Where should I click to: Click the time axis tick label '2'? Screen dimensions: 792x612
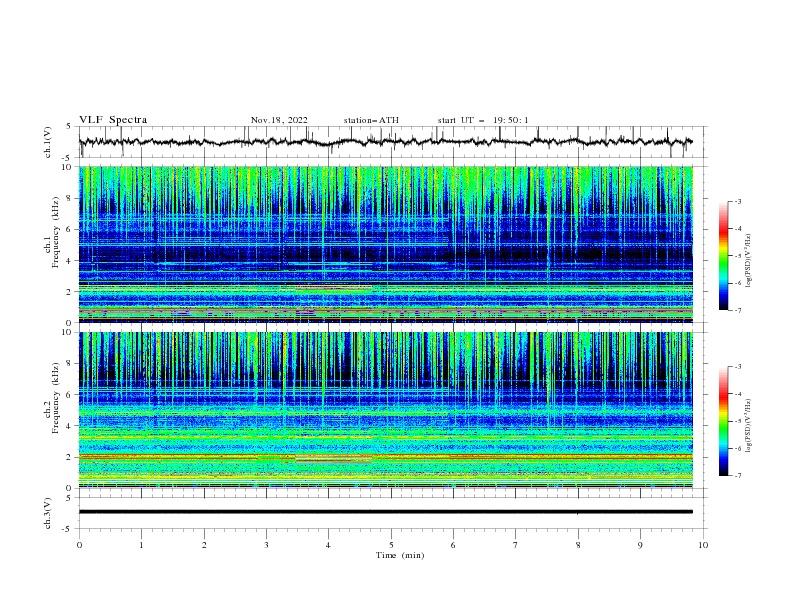(204, 545)
